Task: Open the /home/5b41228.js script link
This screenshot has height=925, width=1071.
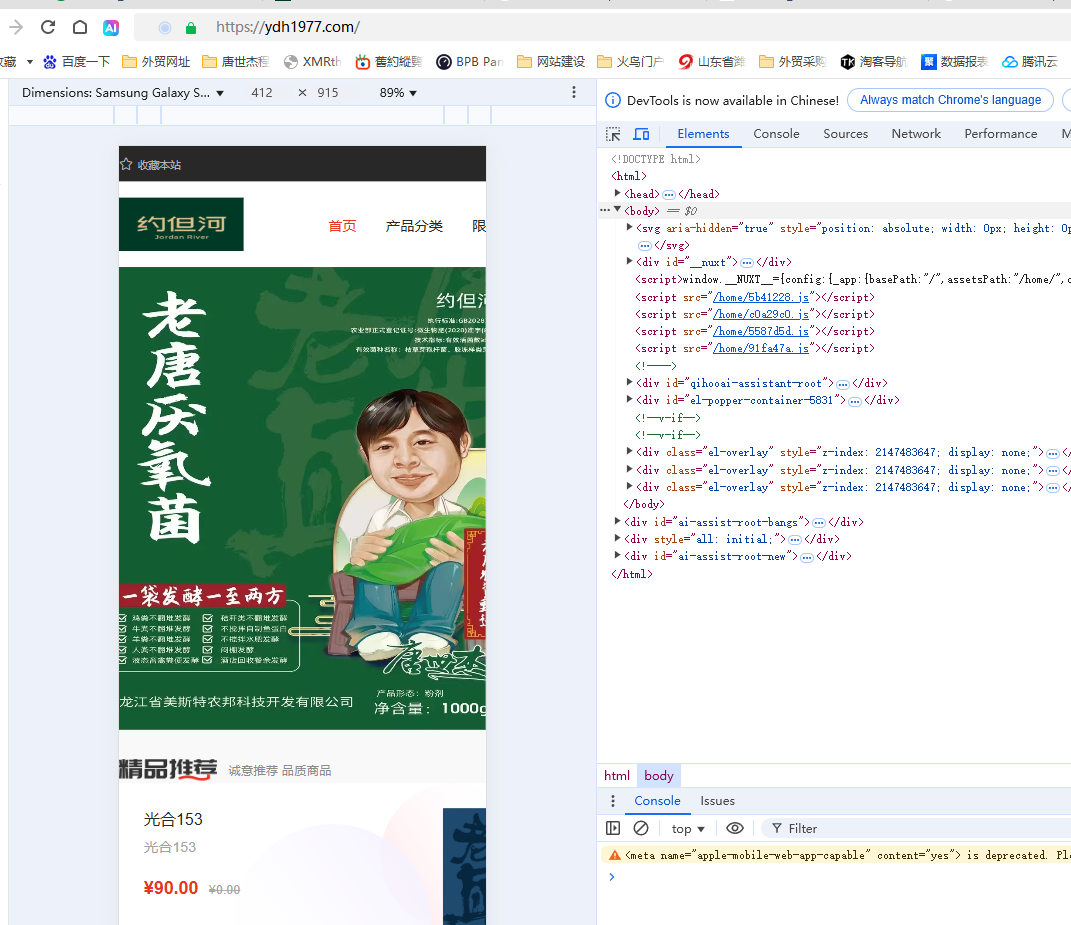Action: (761, 297)
